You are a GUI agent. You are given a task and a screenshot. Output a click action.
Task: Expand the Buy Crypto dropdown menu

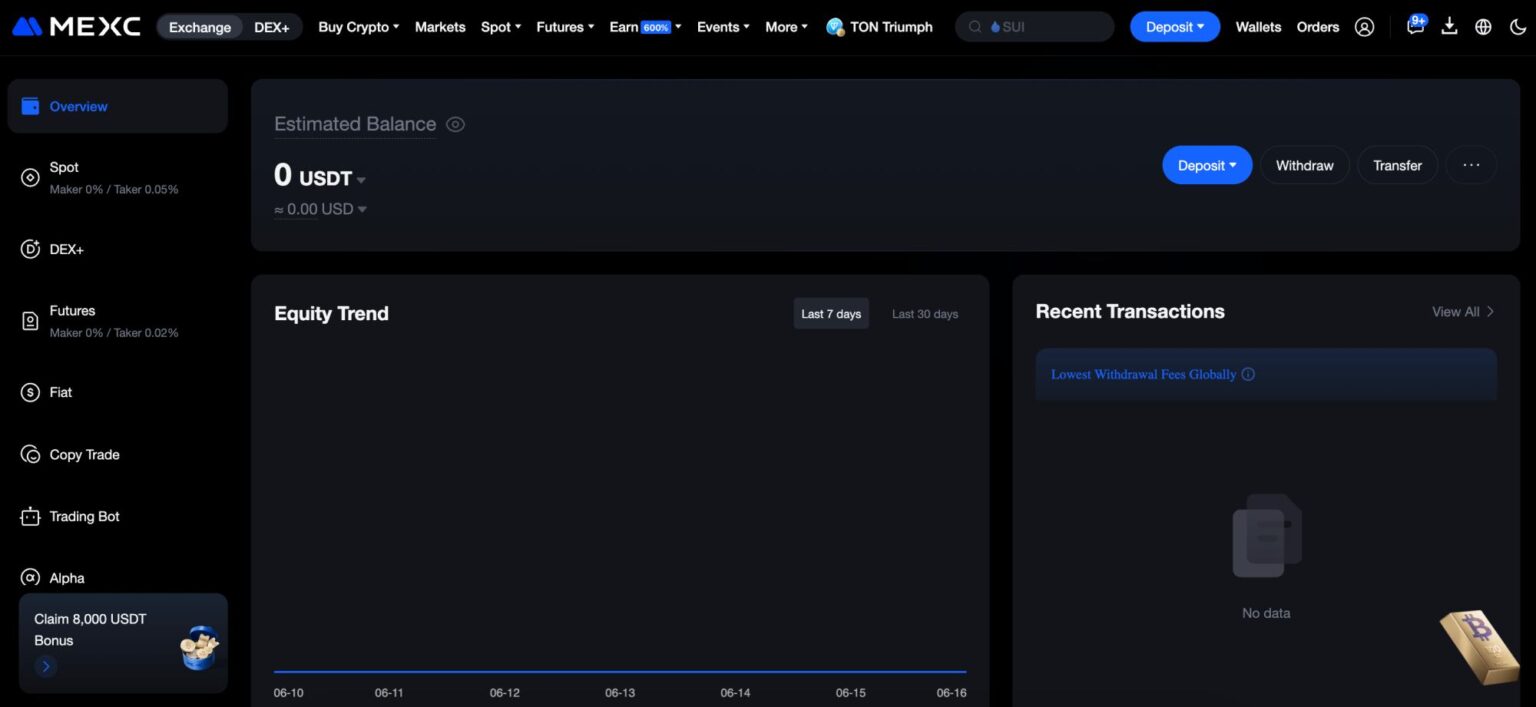pyautogui.click(x=358, y=27)
